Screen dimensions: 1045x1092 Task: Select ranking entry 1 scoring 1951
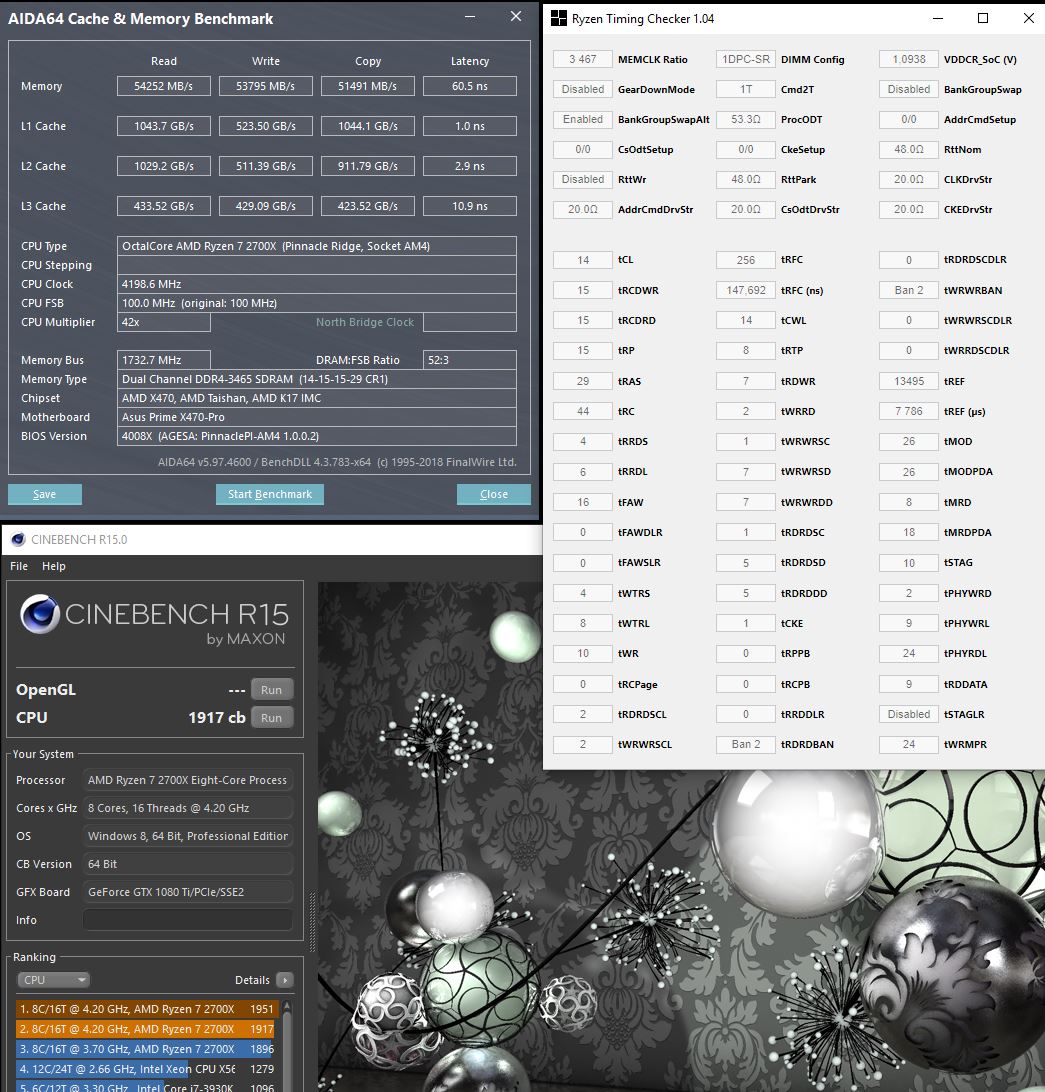click(x=147, y=1008)
